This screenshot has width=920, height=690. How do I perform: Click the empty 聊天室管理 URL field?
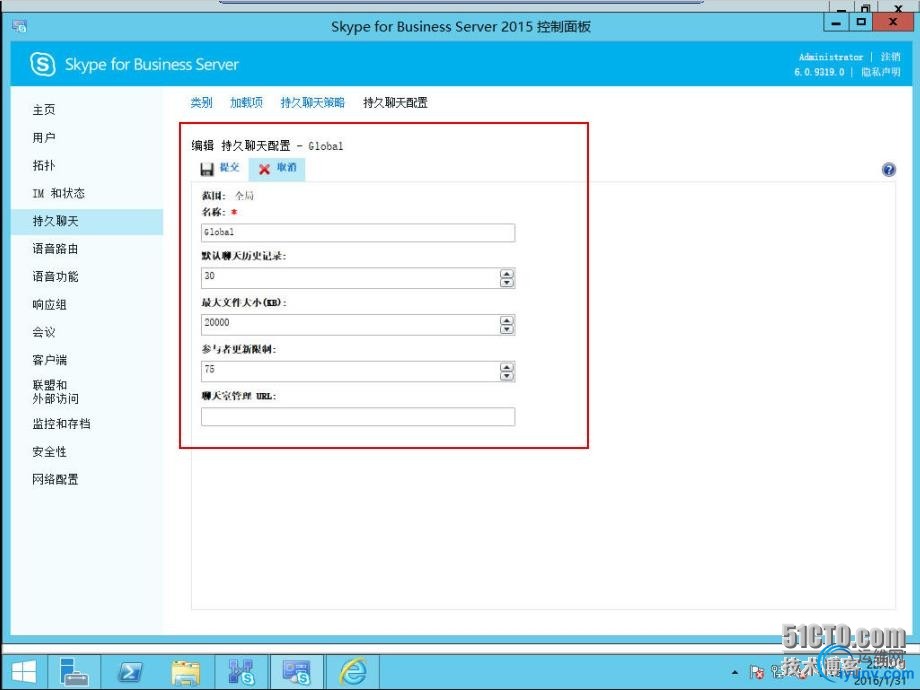point(358,417)
